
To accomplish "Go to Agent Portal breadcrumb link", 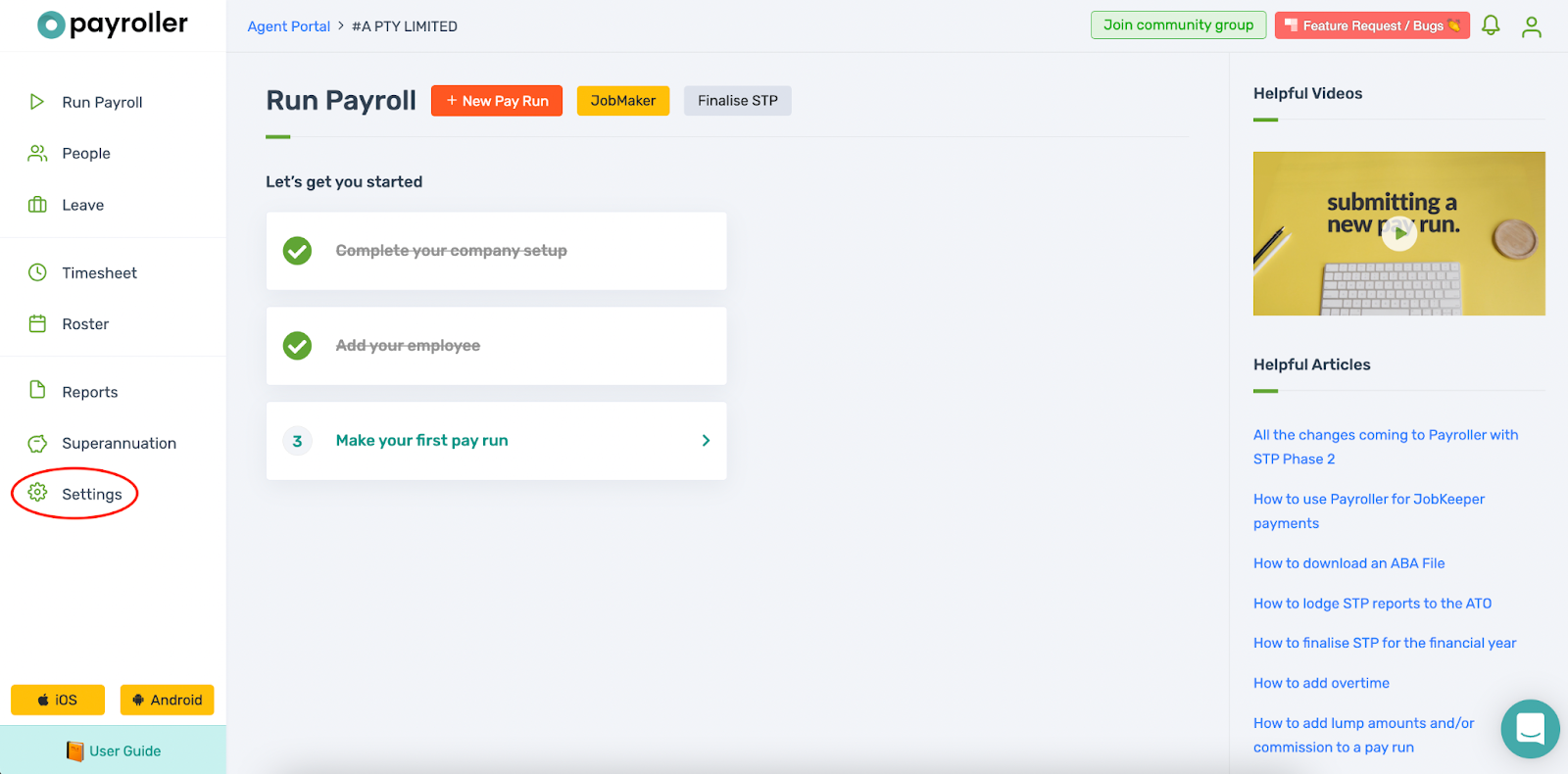I will coord(289,26).
